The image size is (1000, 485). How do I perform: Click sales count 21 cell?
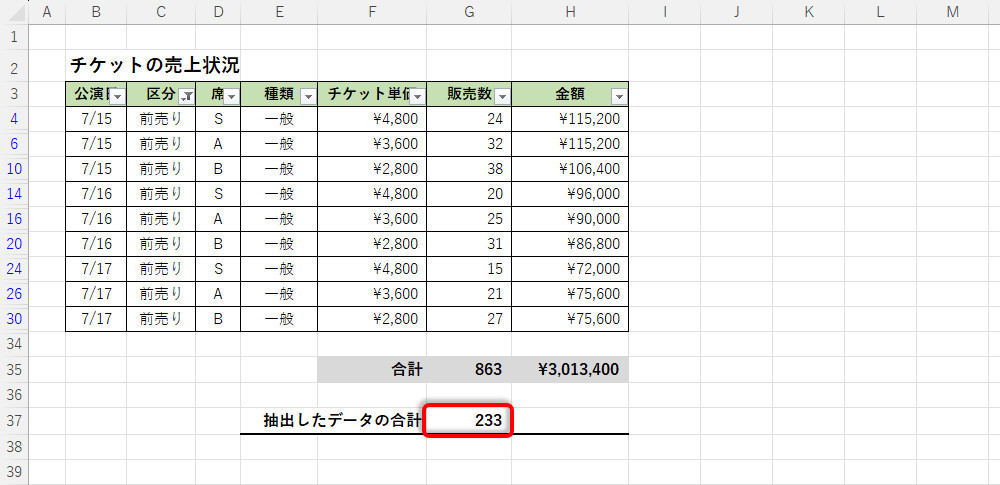point(469,294)
